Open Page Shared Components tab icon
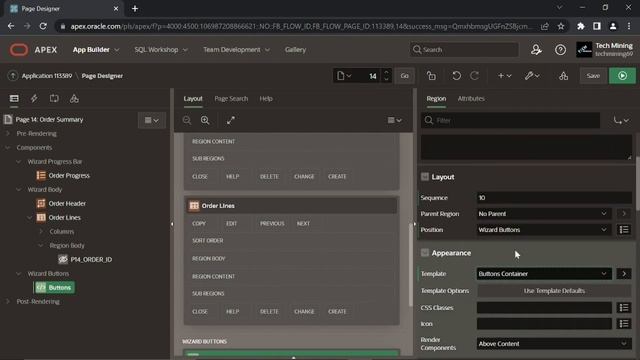Viewport: 640px width, 360px height. click(74, 98)
